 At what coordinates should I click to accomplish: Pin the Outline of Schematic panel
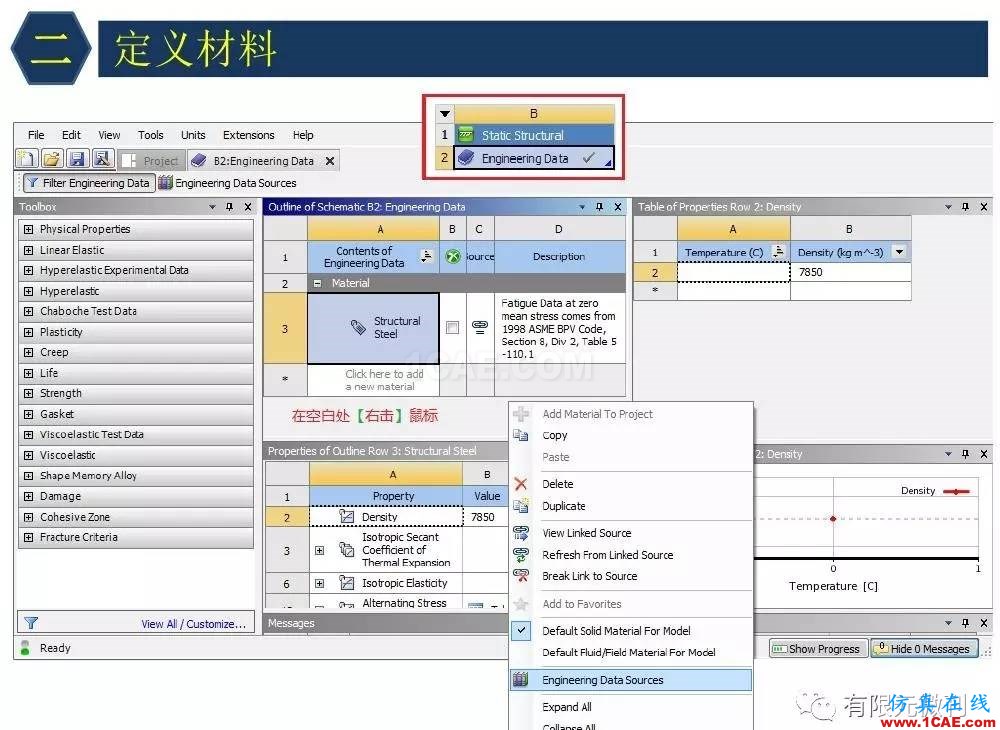tap(599, 207)
